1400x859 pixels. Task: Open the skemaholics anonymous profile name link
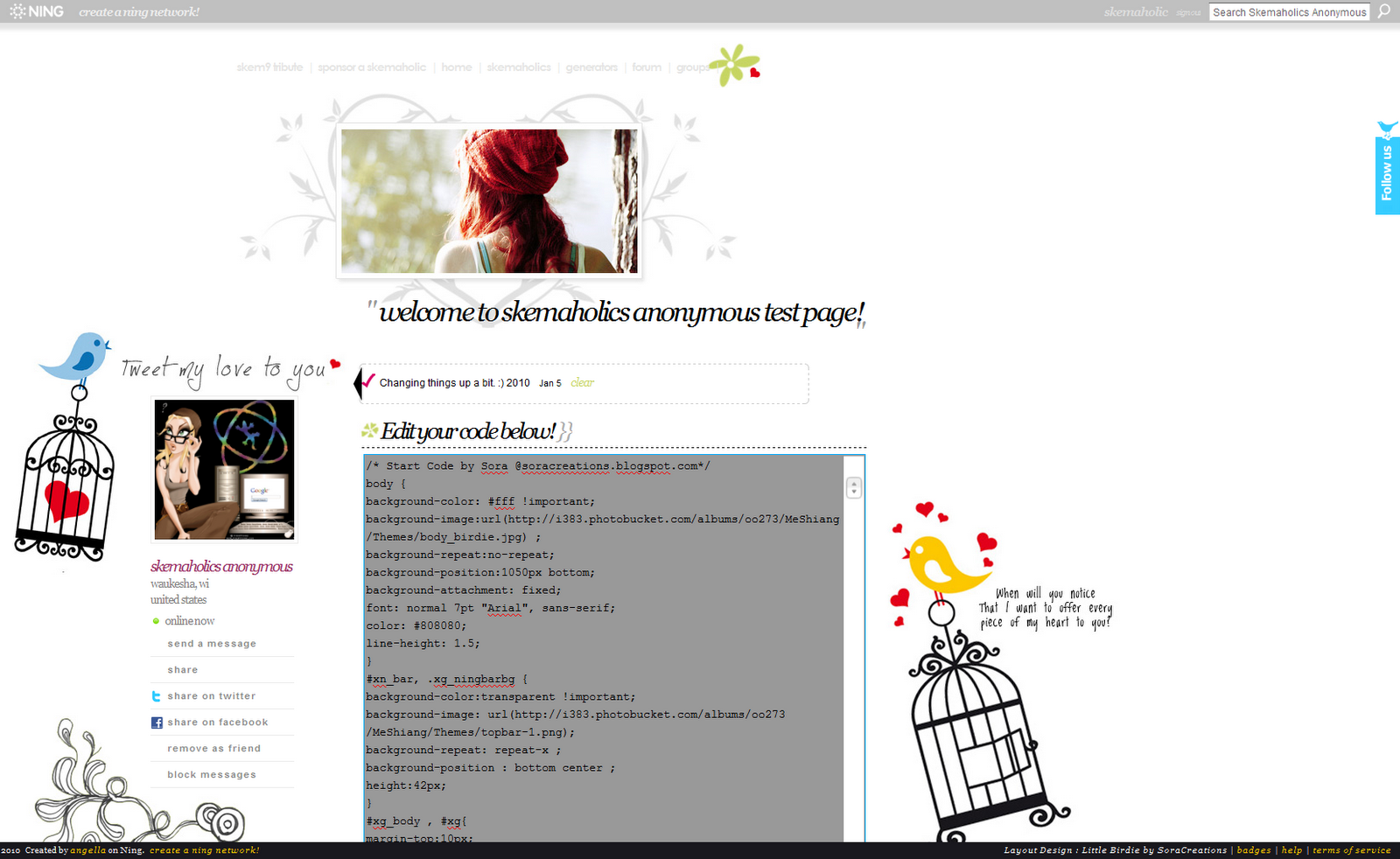click(221, 566)
